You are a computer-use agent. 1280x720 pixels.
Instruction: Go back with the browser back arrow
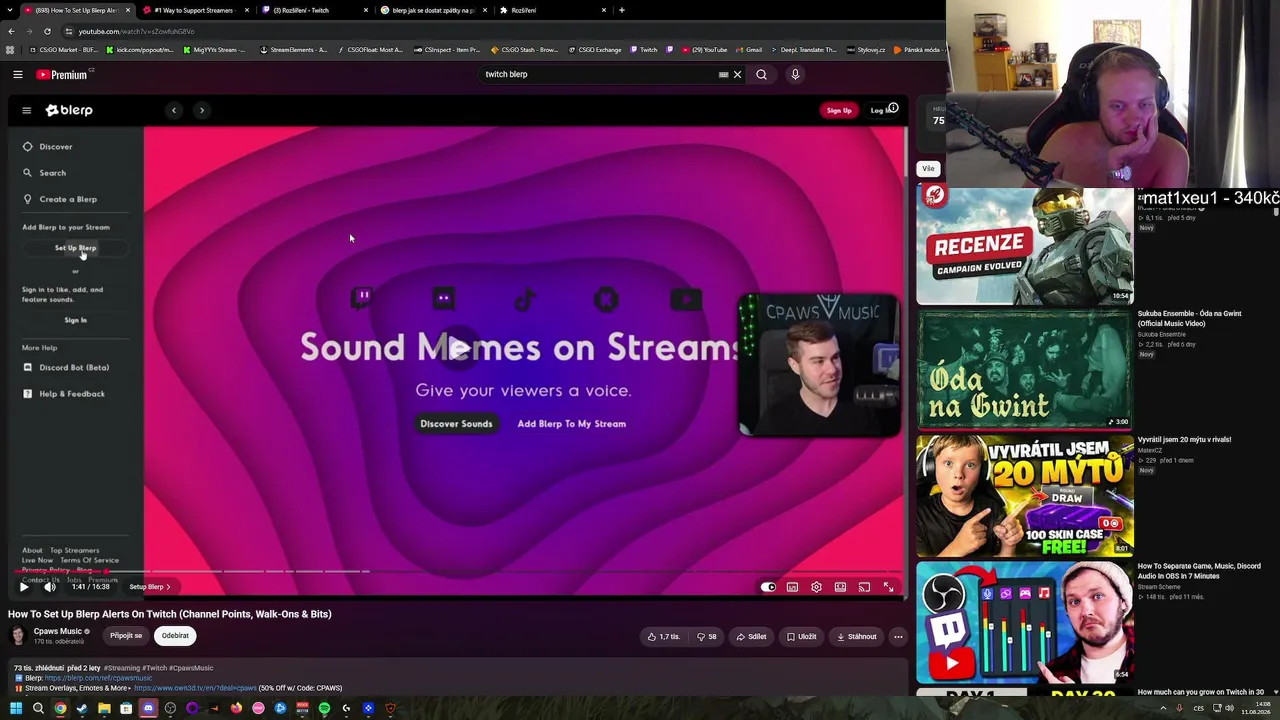(11, 31)
